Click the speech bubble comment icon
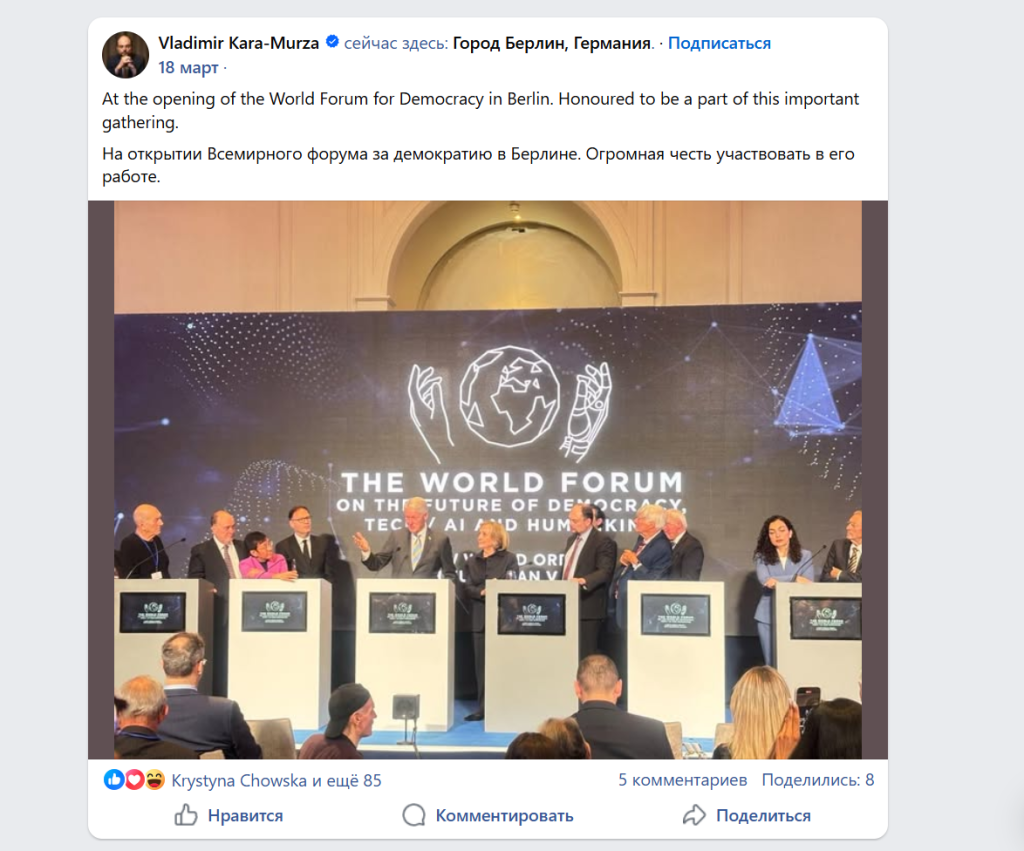The width and height of the screenshot is (1024, 851). [x=413, y=814]
